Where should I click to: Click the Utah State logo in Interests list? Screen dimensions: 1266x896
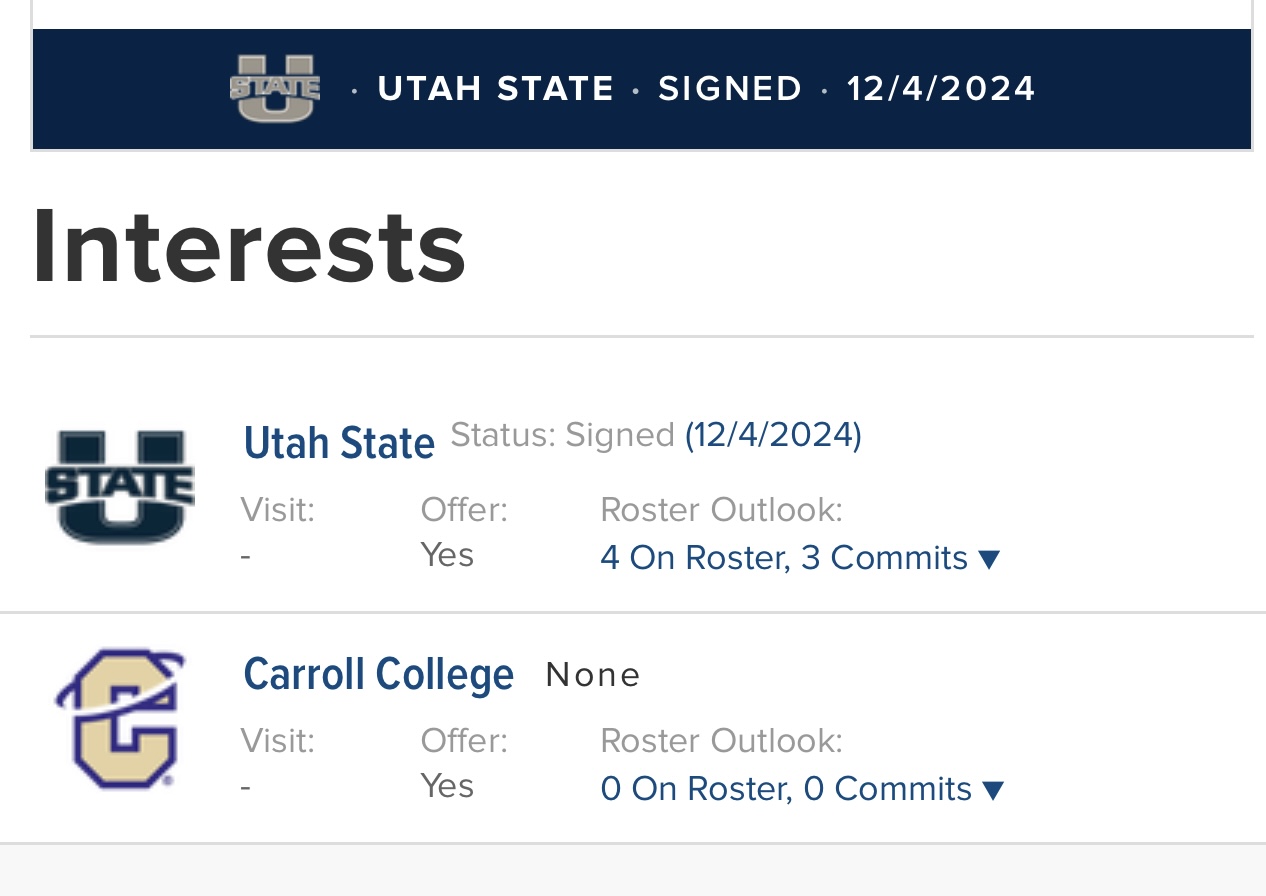[x=120, y=487]
